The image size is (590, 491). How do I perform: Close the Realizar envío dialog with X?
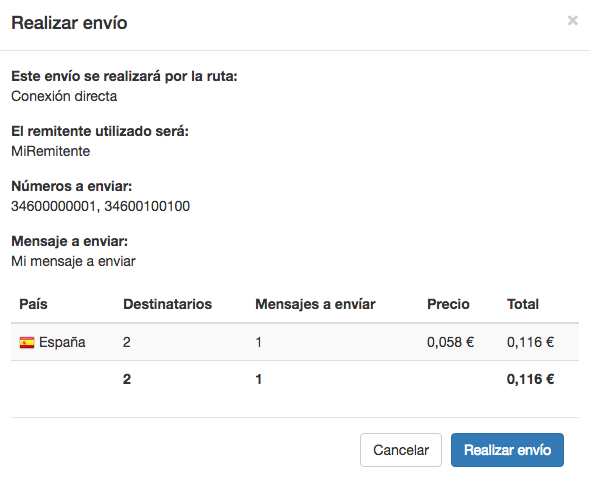572,20
